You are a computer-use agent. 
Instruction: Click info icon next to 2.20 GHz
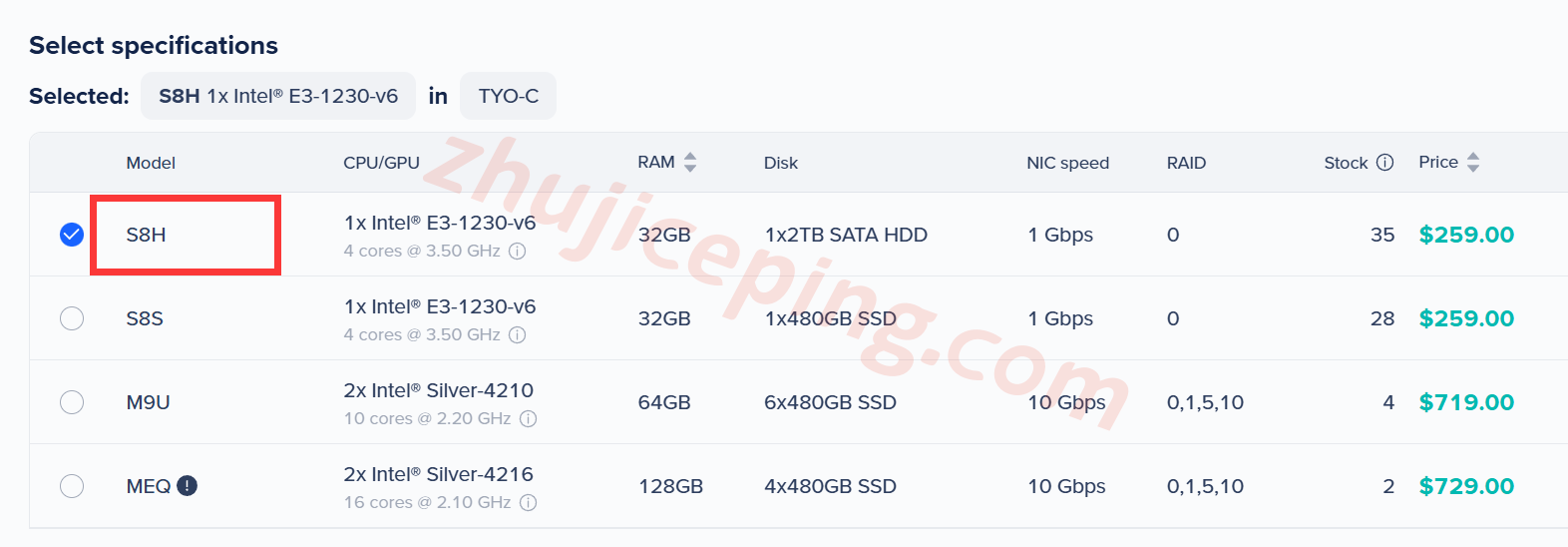tap(528, 419)
